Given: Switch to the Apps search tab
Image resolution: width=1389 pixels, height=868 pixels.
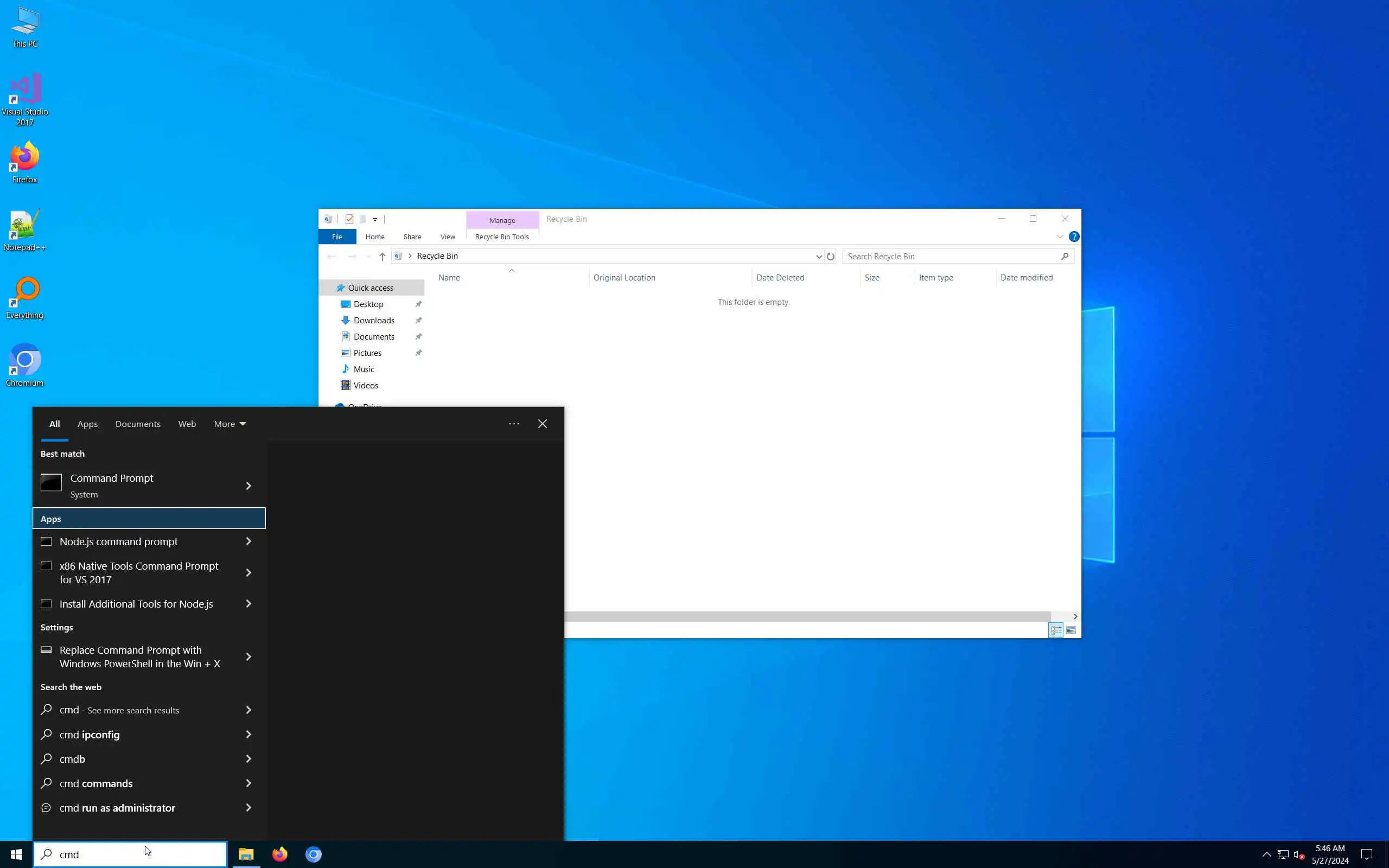Looking at the screenshot, I should click(x=87, y=424).
